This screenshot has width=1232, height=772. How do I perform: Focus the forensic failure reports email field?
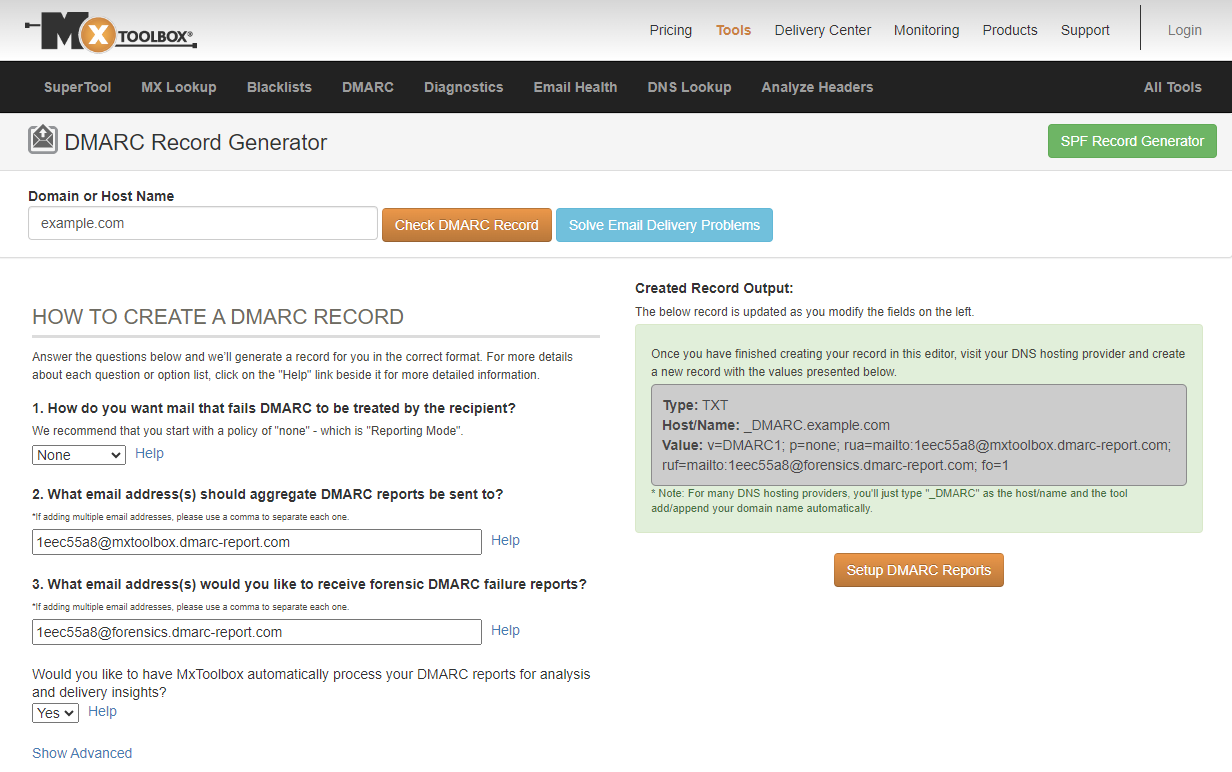click(x=257, y=632)
